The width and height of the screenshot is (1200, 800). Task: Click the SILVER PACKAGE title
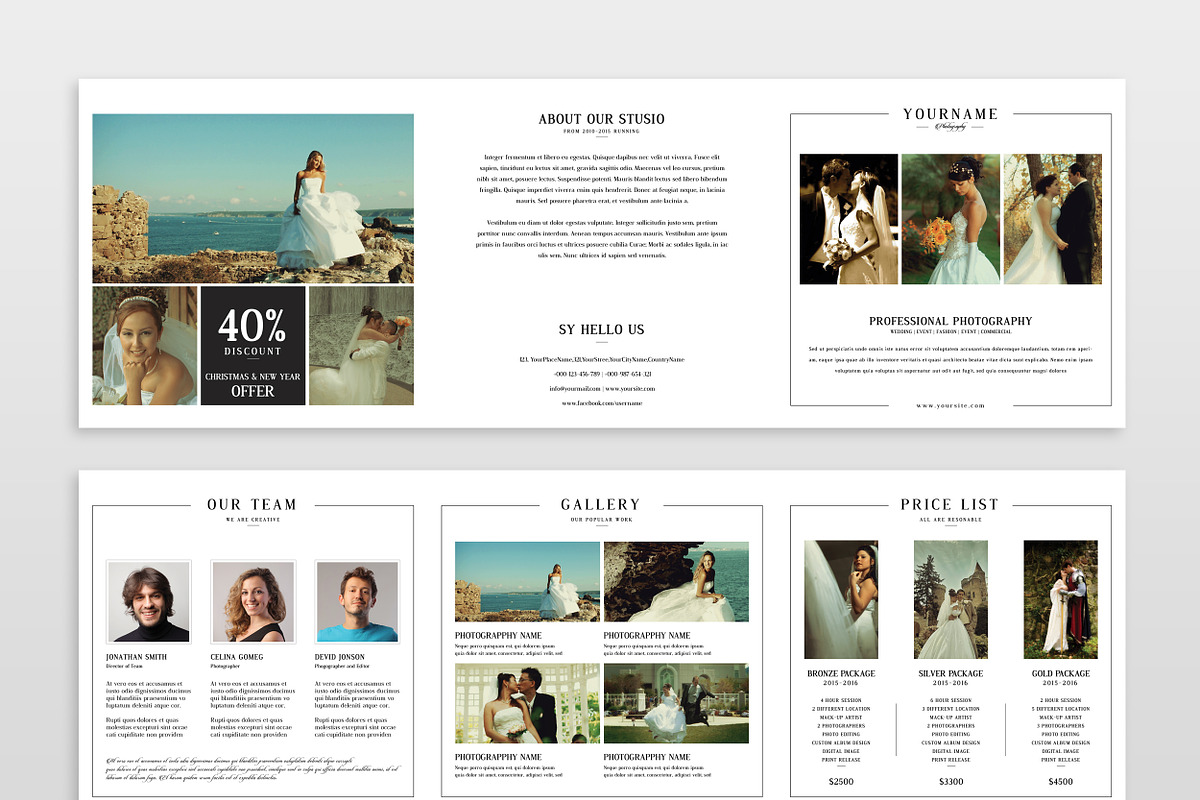click(x=951, y=674)
